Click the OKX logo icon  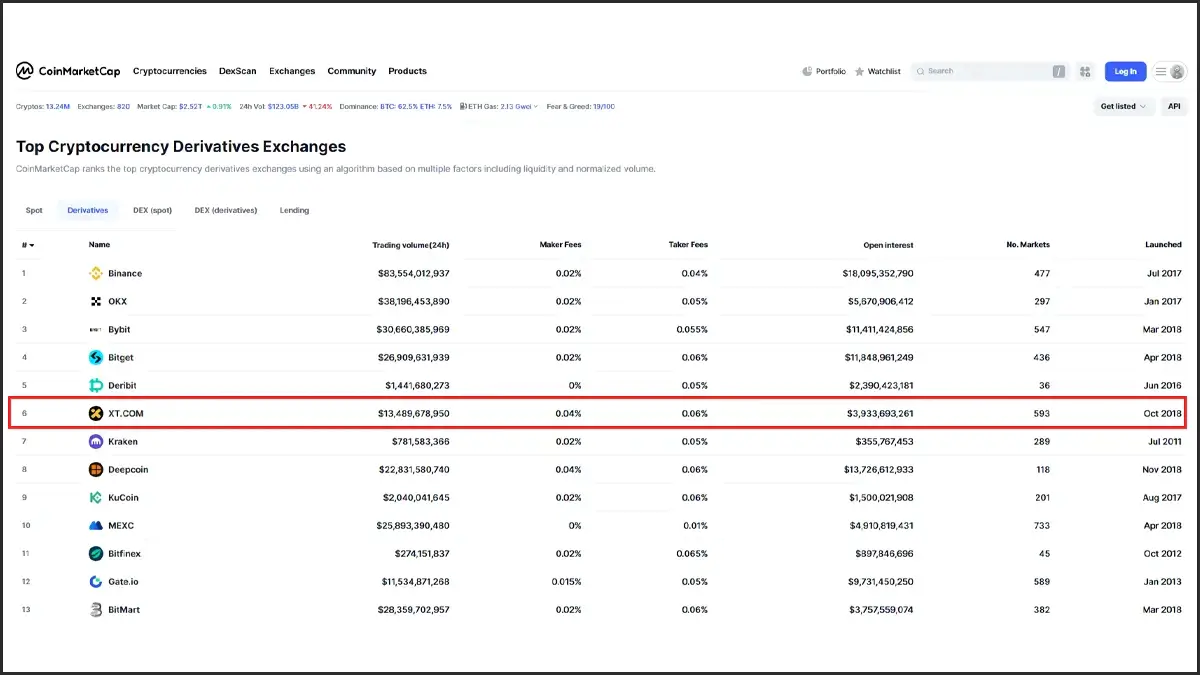[96, 301]
